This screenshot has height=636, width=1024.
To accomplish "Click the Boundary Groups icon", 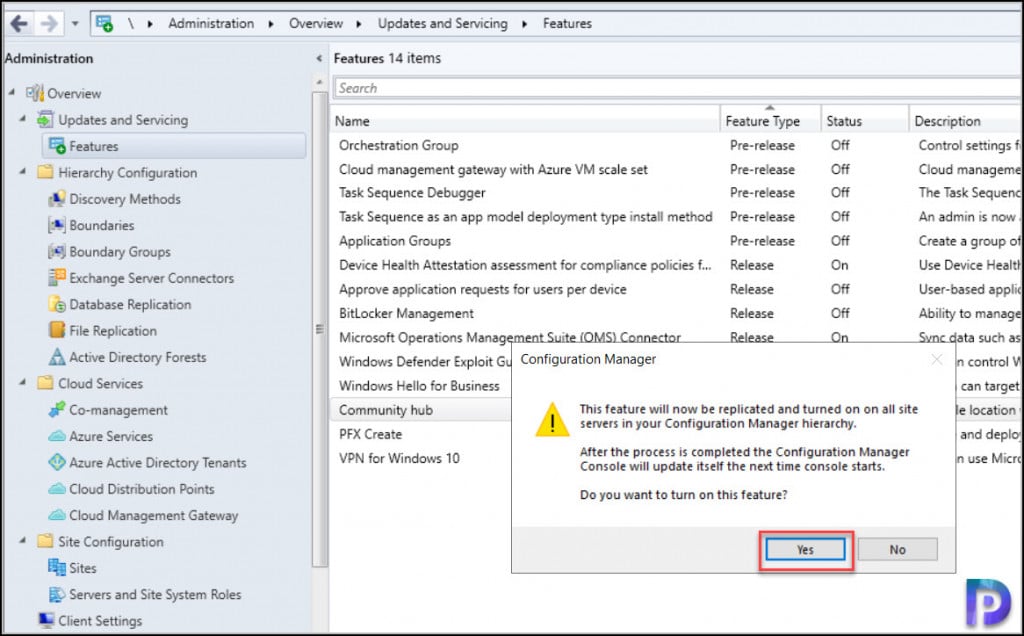I will click(57, 251).
